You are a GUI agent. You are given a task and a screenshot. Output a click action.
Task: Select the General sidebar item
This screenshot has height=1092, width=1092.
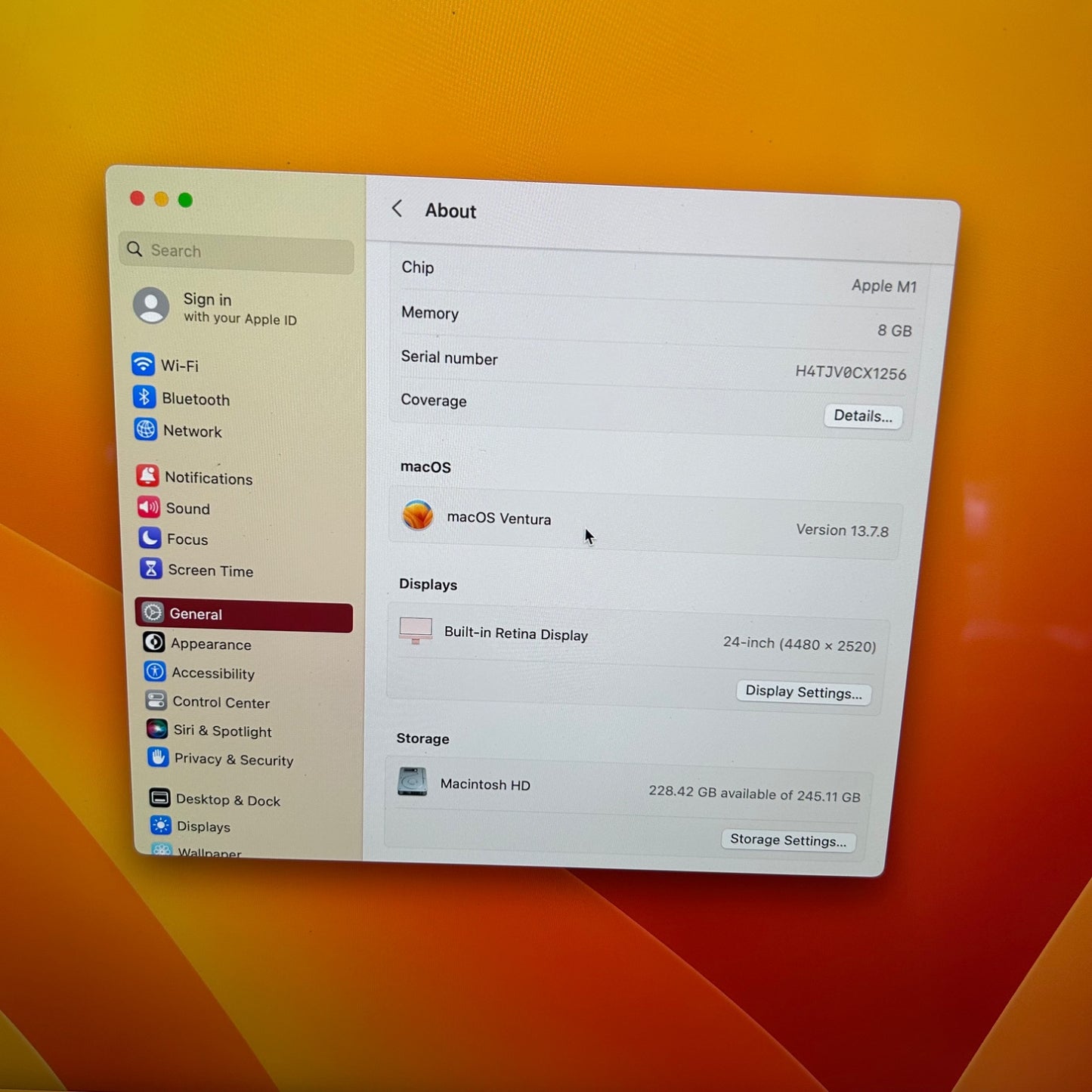(x=244, y=615)
